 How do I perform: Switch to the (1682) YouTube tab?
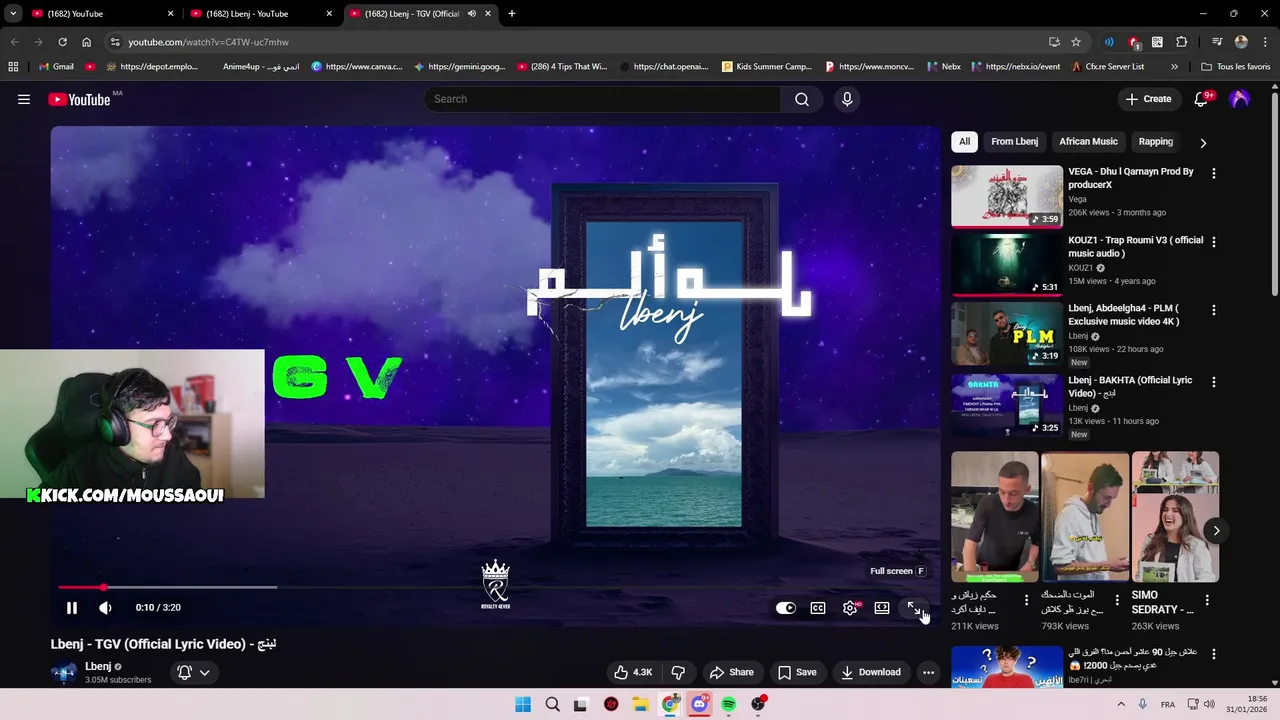(x=102, y=14)
